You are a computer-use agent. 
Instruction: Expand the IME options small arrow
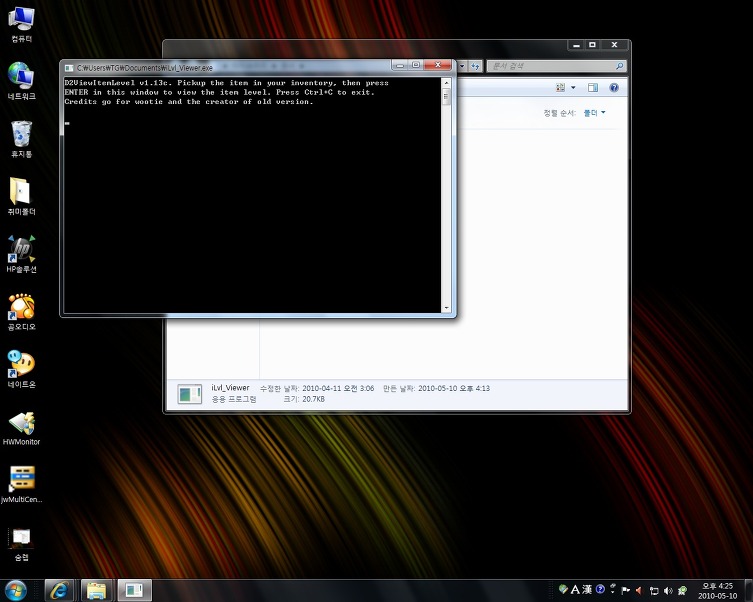(x=613, y=592)
